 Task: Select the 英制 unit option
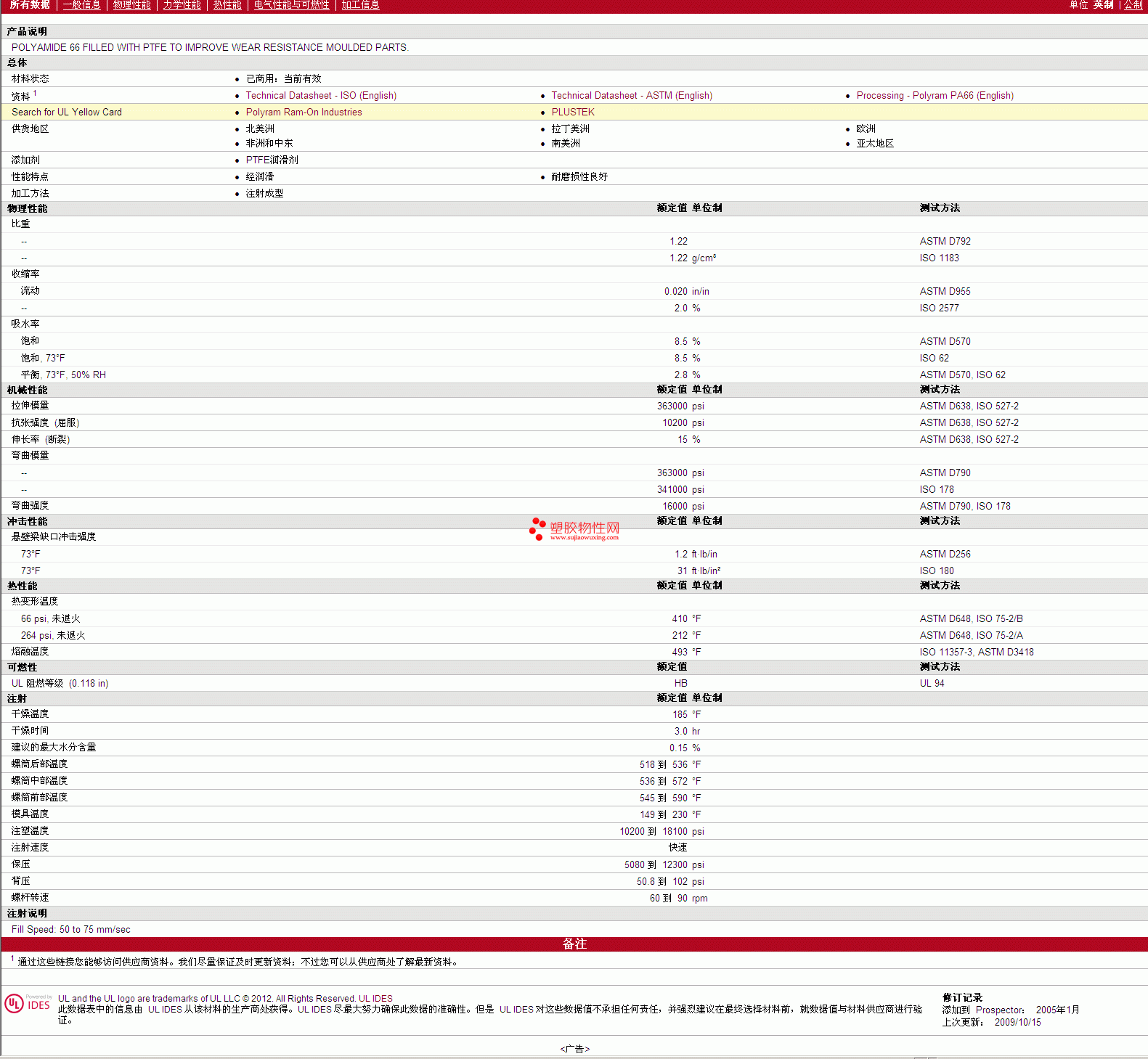click(1103, 5)
